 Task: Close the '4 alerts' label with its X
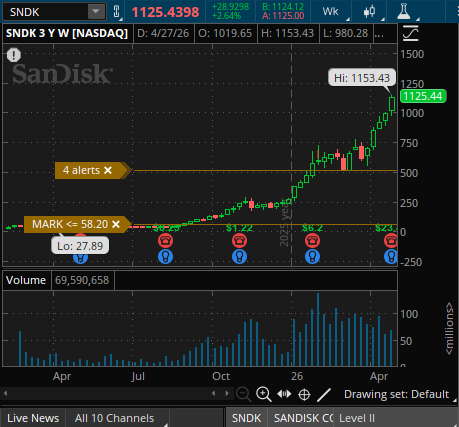(x=108, y=170)
